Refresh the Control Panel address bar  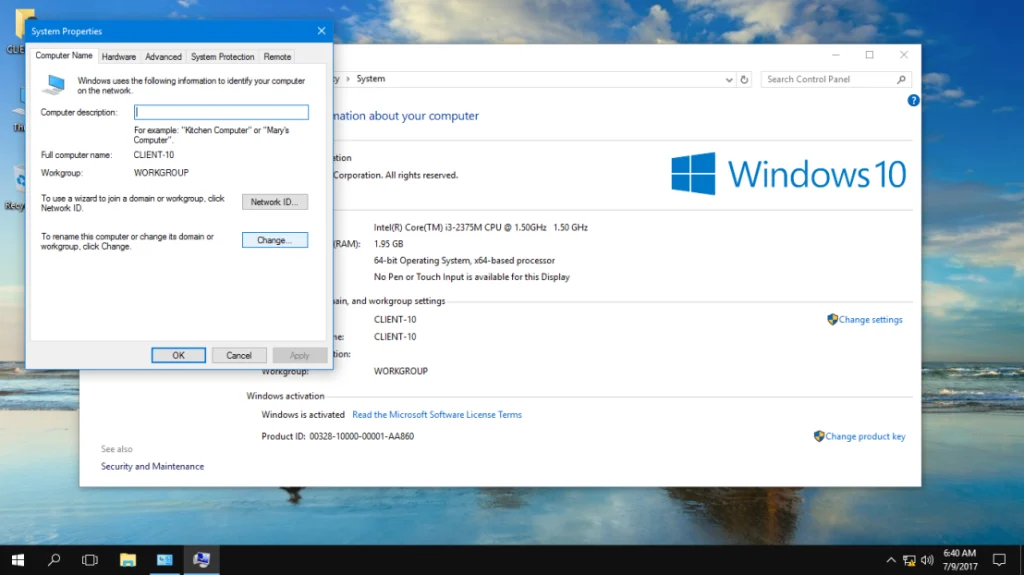coord(744,79)
